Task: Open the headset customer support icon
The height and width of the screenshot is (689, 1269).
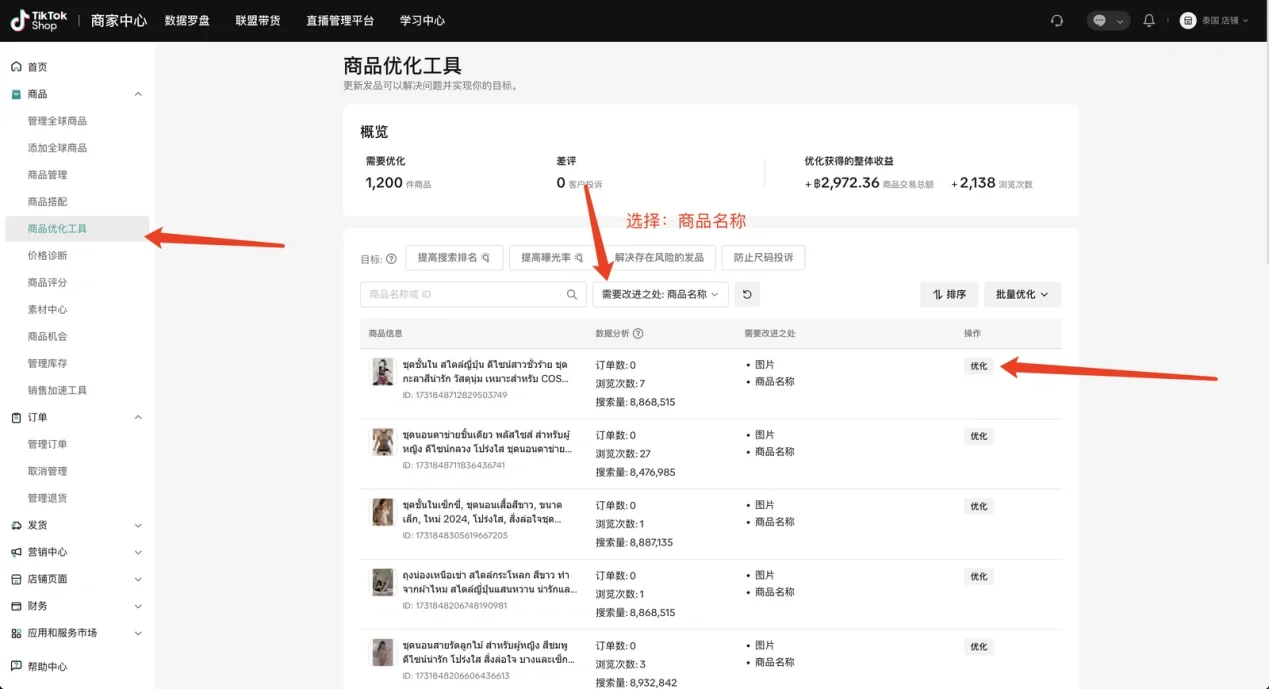Action: 1057,20
